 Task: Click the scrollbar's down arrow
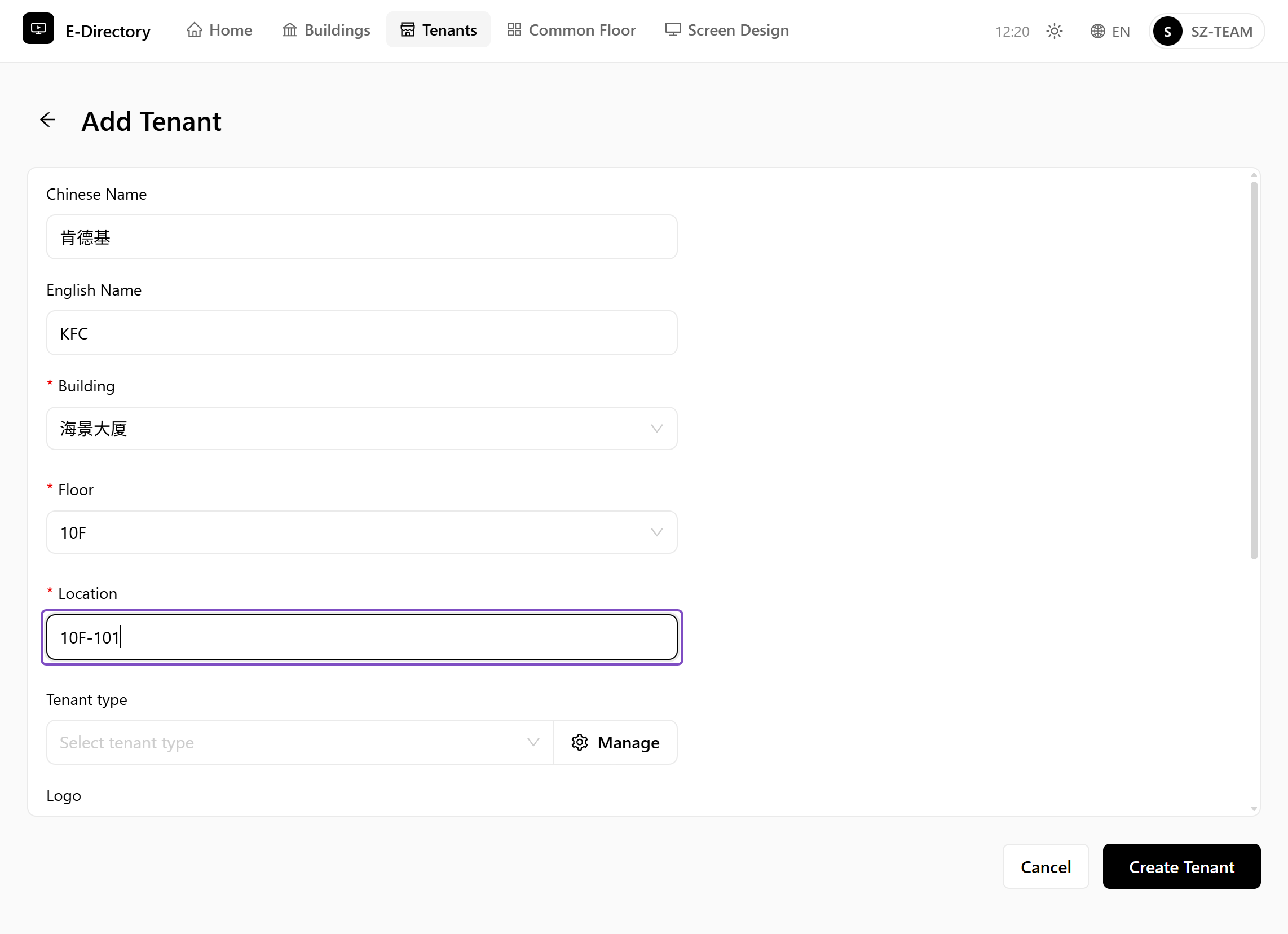pos(1254,809)
